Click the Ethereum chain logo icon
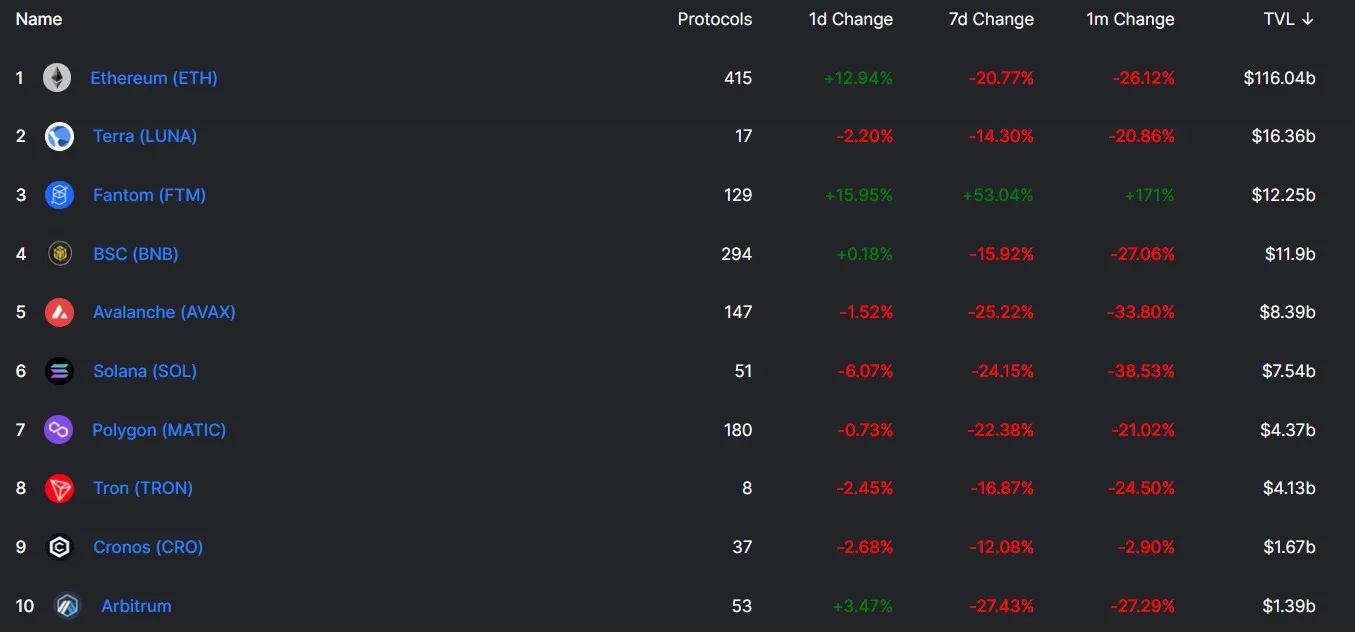Screen dimensions: 1355x632 point(57,78)
